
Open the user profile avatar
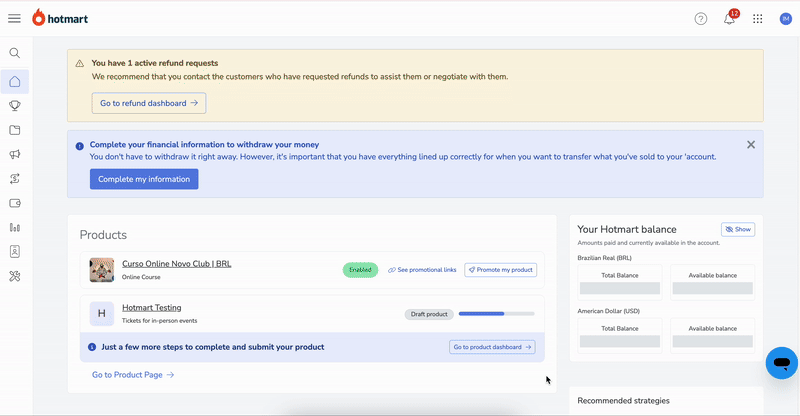786,19
